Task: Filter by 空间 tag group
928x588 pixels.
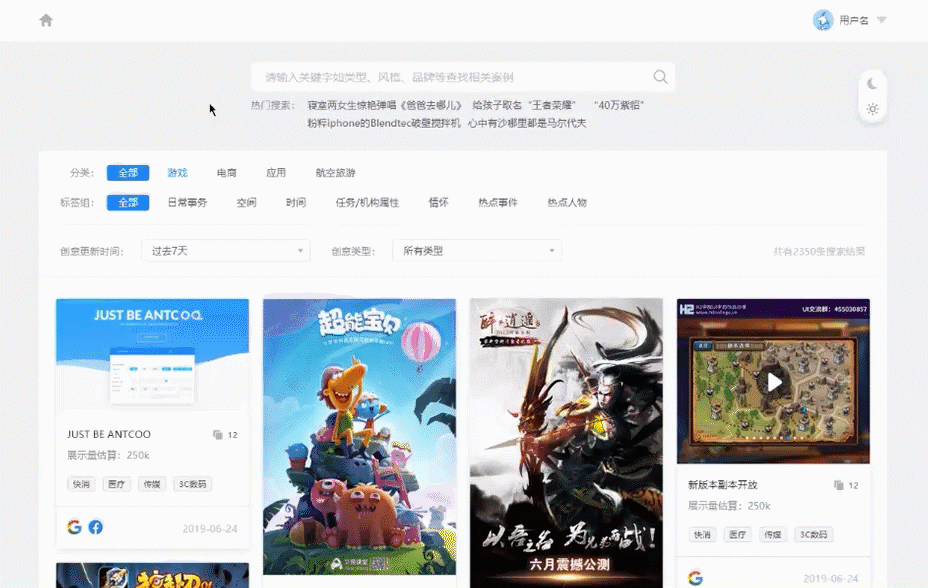Action: click(x=246, y=202)
